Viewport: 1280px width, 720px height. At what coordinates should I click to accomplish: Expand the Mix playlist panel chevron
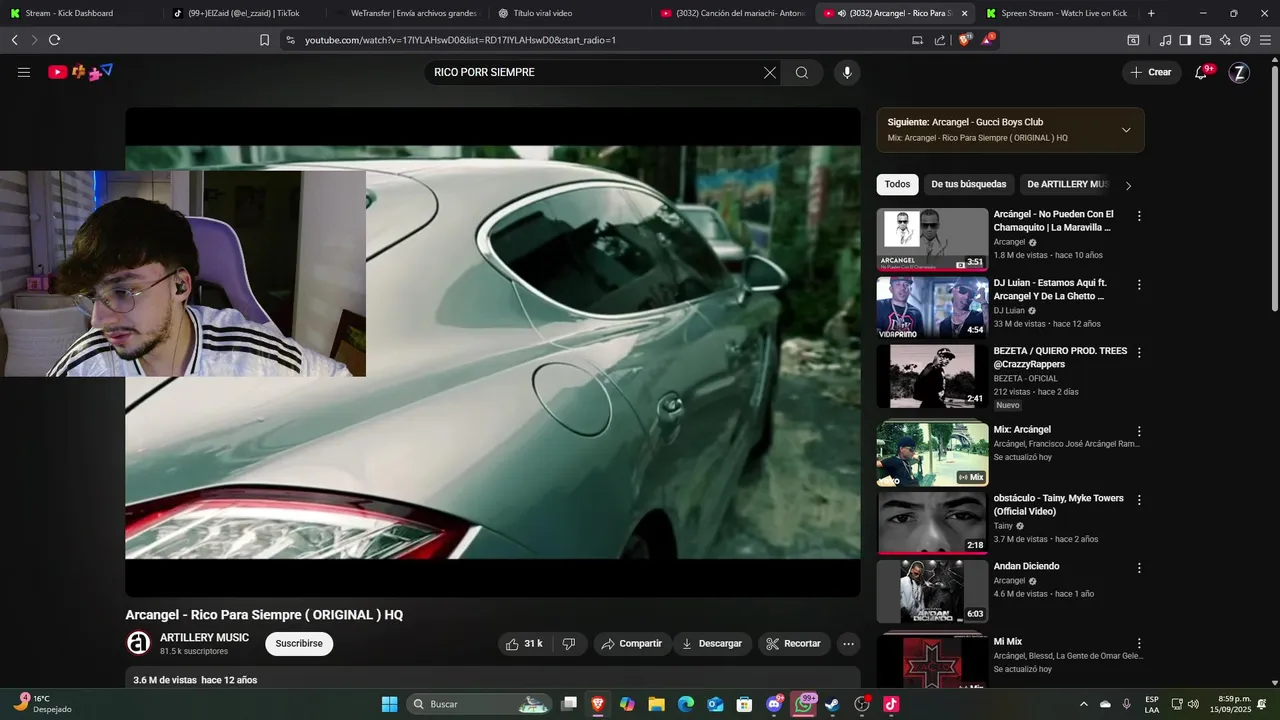pyautogui.click(x=1126, y=130)
